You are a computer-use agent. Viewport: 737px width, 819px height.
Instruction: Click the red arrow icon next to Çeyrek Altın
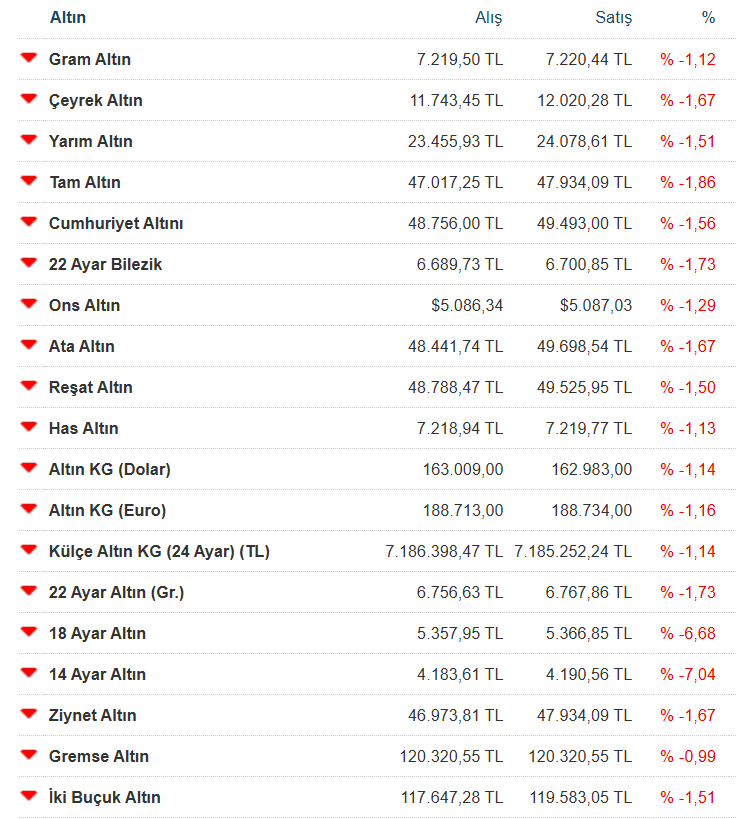[x=28, y=99]
